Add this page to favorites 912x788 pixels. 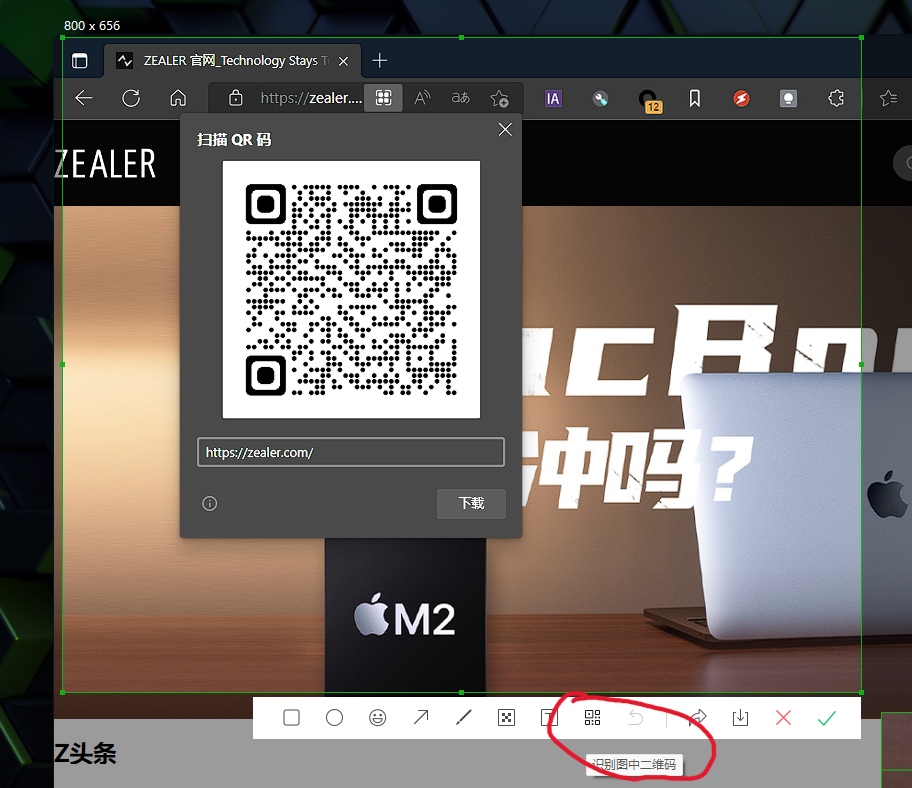click(500, 98)
